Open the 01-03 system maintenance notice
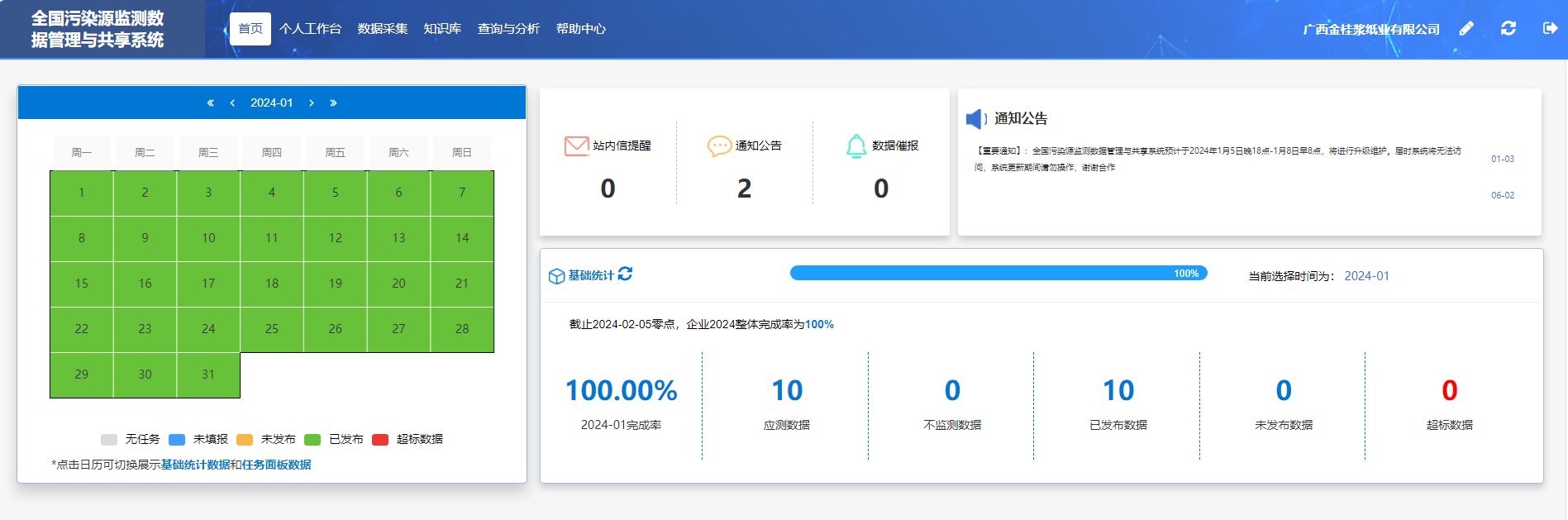The width and height of the screenshot is (1568, 520). click(1218, 159)
